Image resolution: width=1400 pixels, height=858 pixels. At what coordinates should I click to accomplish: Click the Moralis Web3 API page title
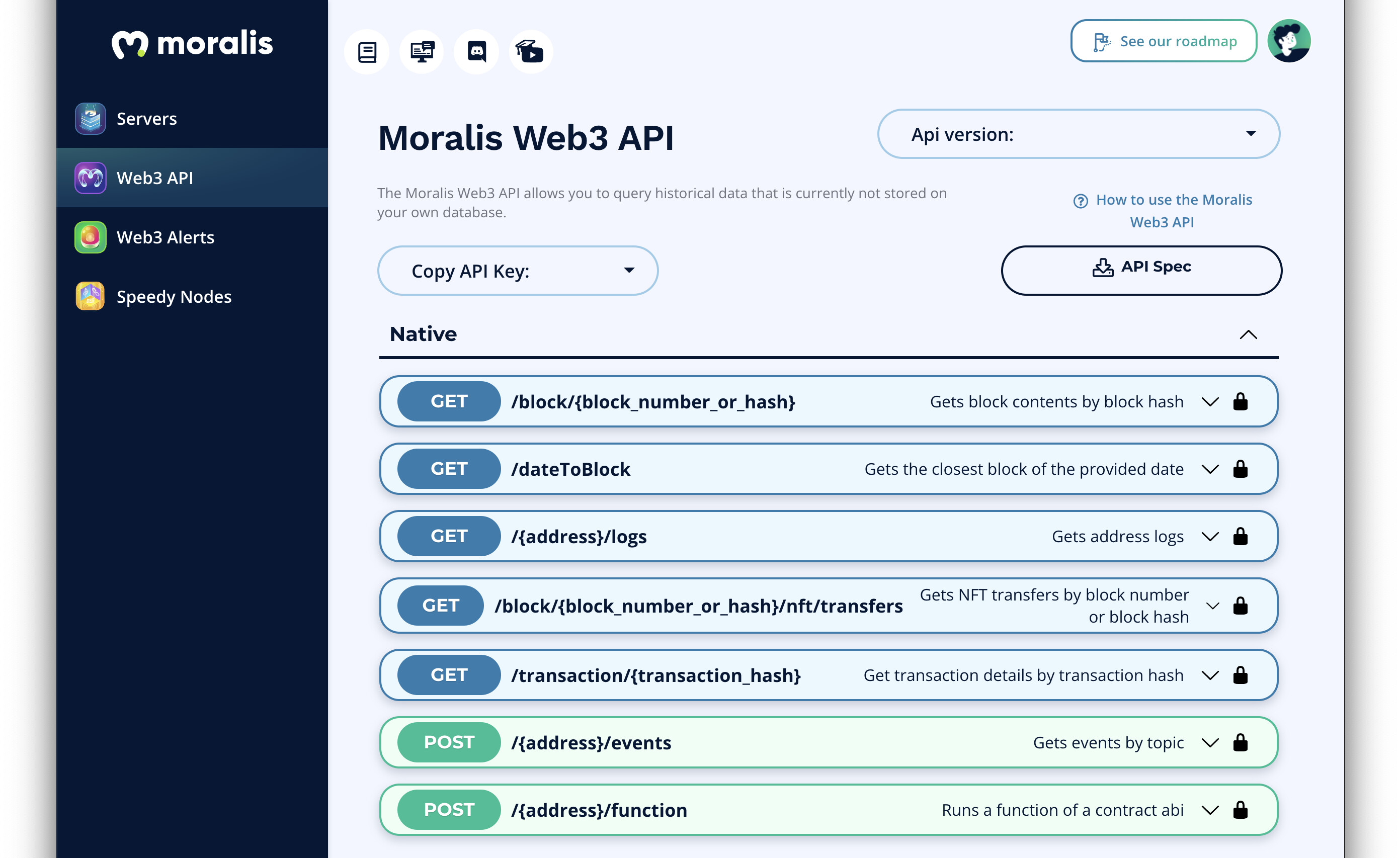tap(526, 138)
